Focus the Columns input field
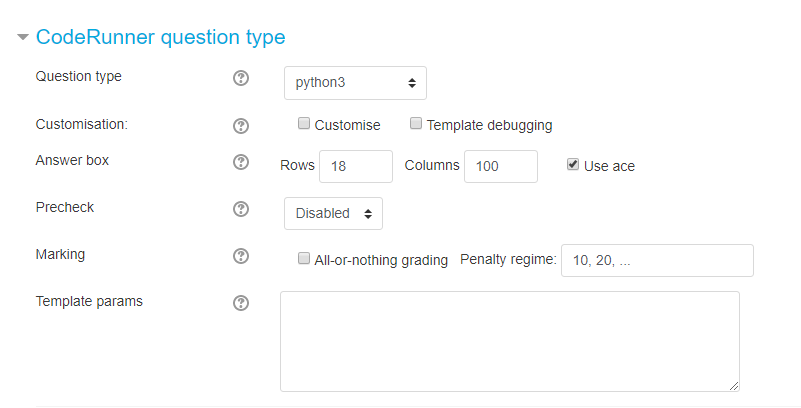The width and height of the screenshot is (801, 408). tap(501, 166)
